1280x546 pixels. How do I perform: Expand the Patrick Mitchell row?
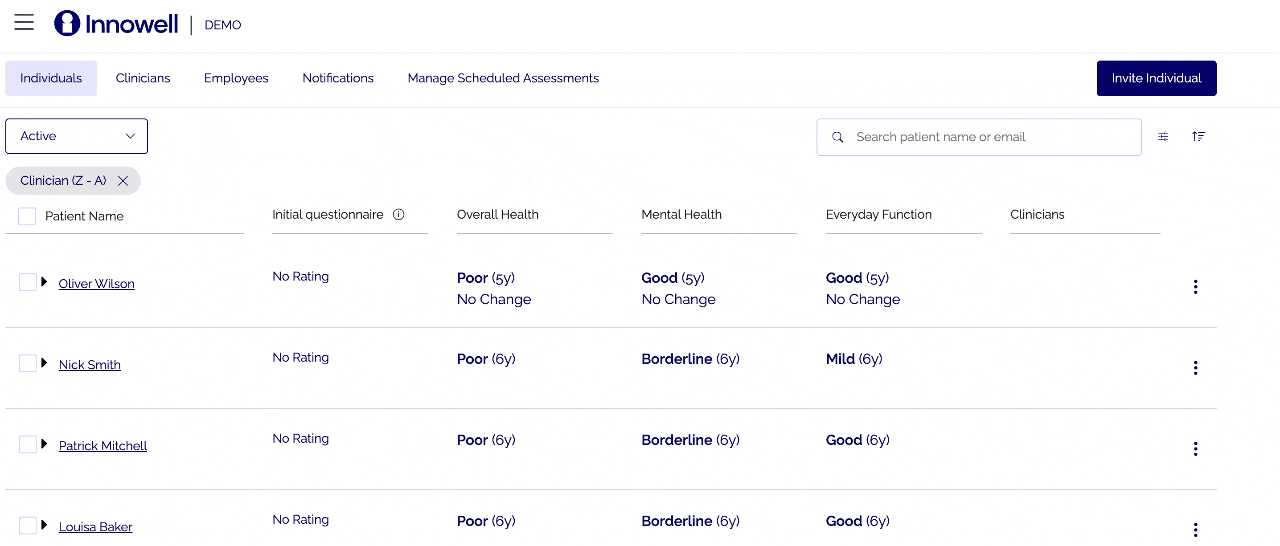coord(44,444)
